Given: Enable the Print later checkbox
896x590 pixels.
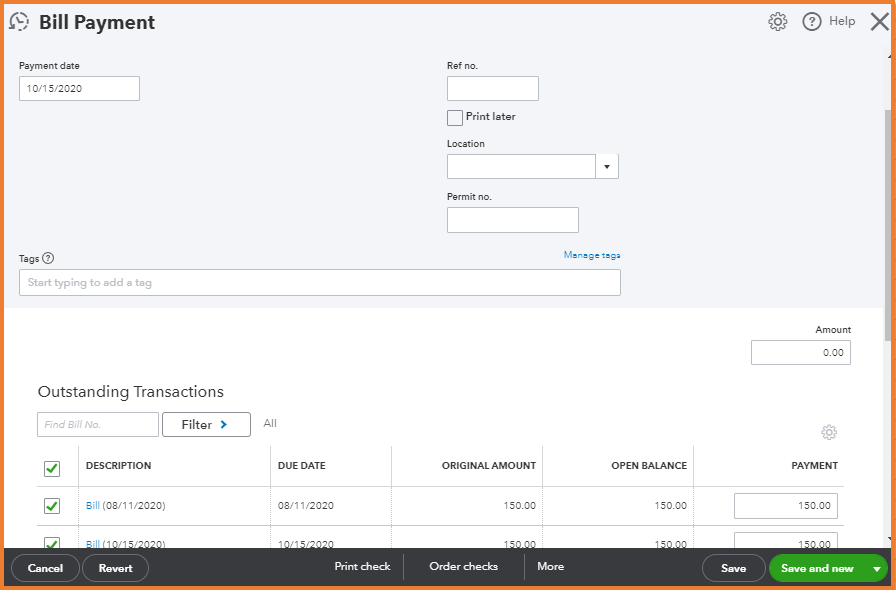Looking at the screenshot, I should [455, 118].
